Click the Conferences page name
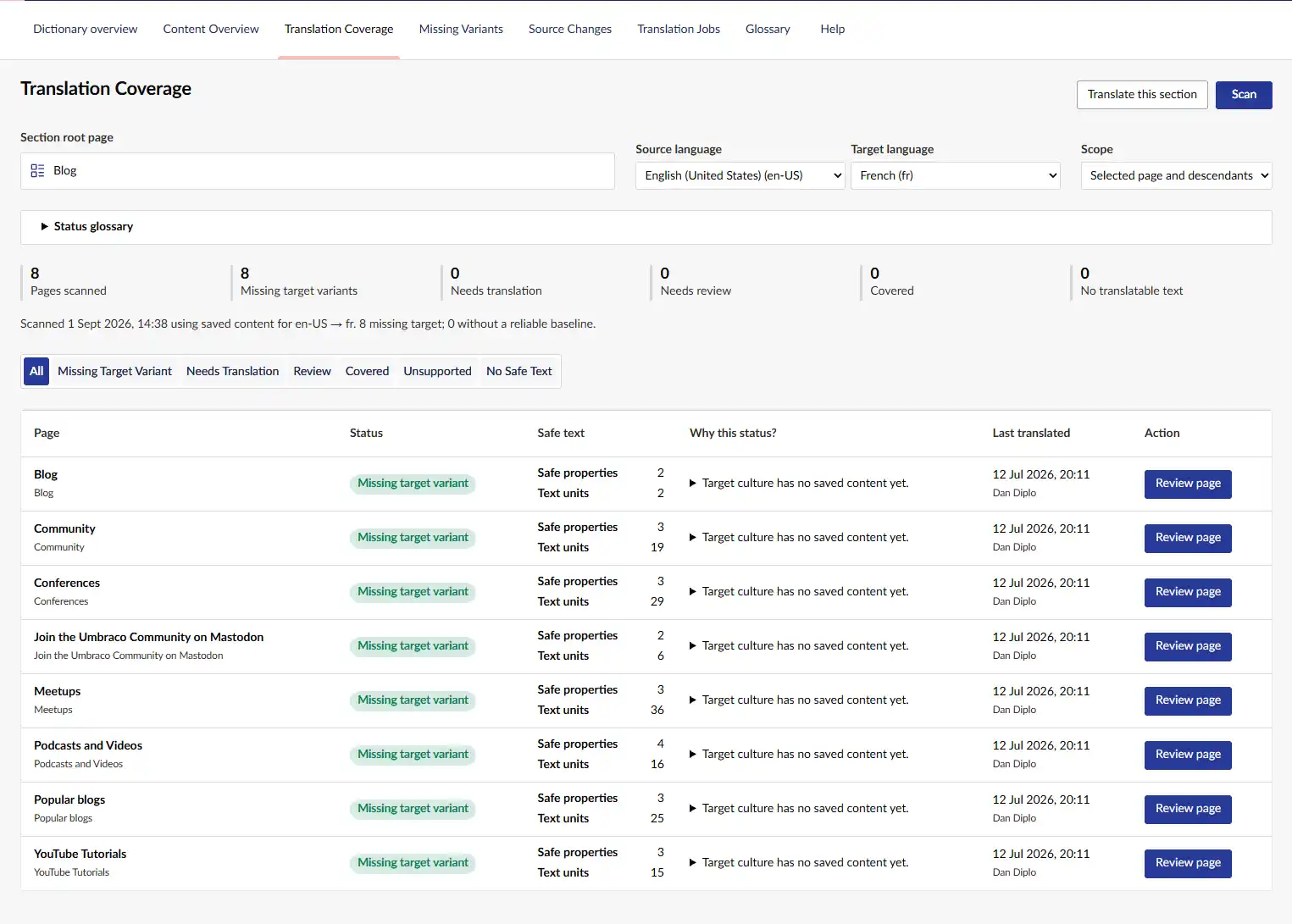This screenshot has width=1292, height=924. (x=67, y=583)
